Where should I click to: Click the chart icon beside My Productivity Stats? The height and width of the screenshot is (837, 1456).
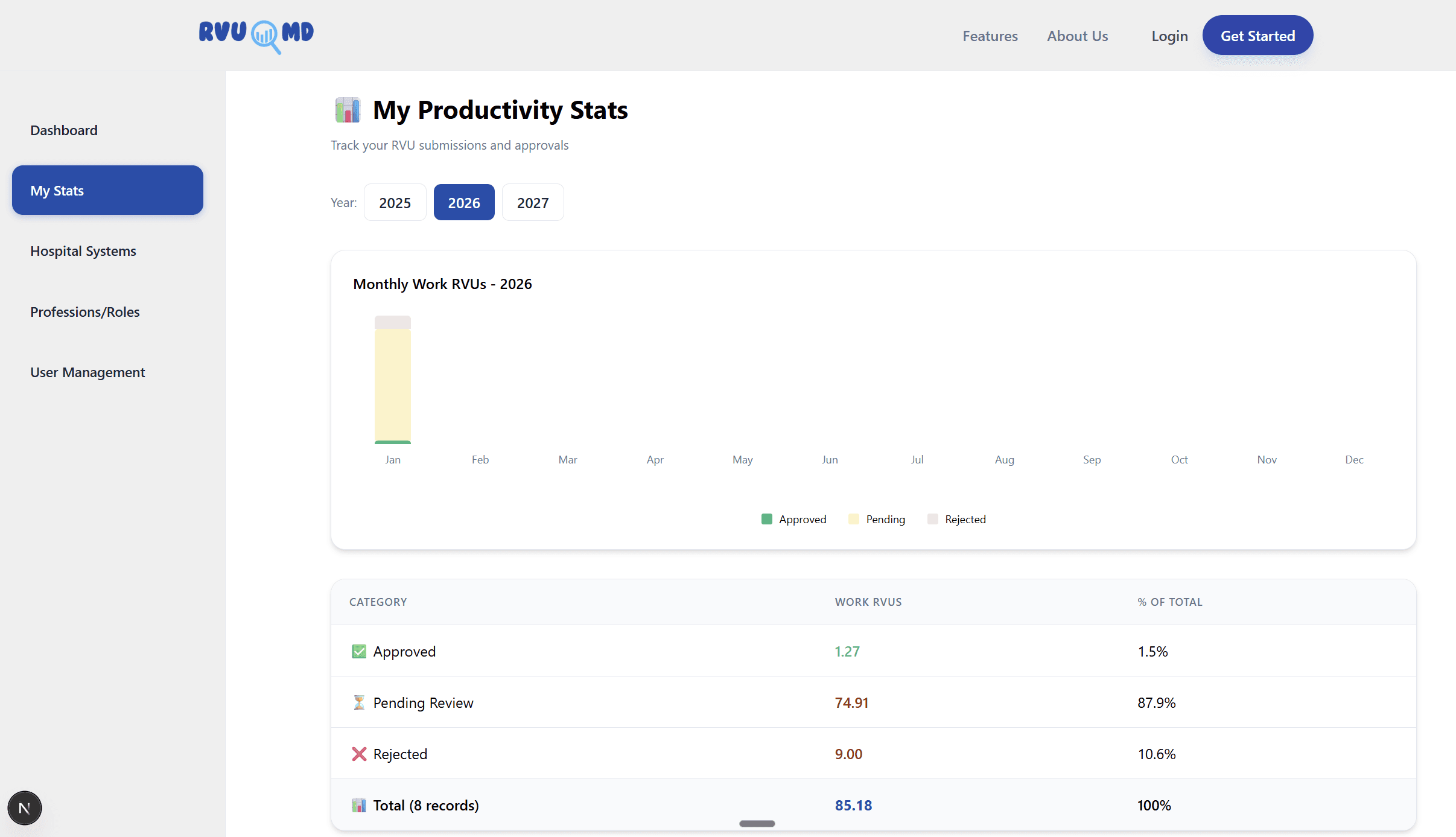point(347,109)
